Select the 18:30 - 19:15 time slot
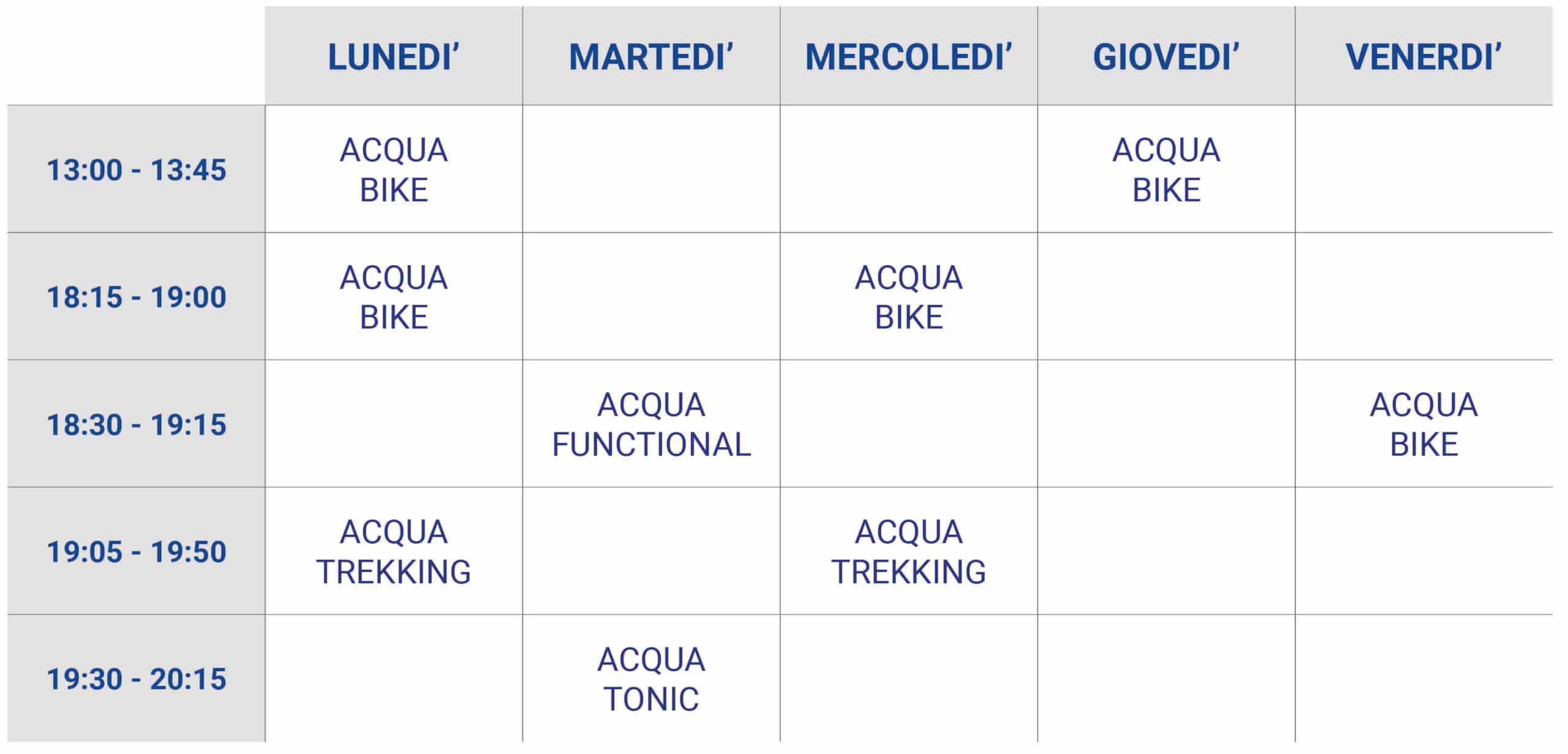The height and width of the screenshot is (754, 1568). click(x=136, y=424)
